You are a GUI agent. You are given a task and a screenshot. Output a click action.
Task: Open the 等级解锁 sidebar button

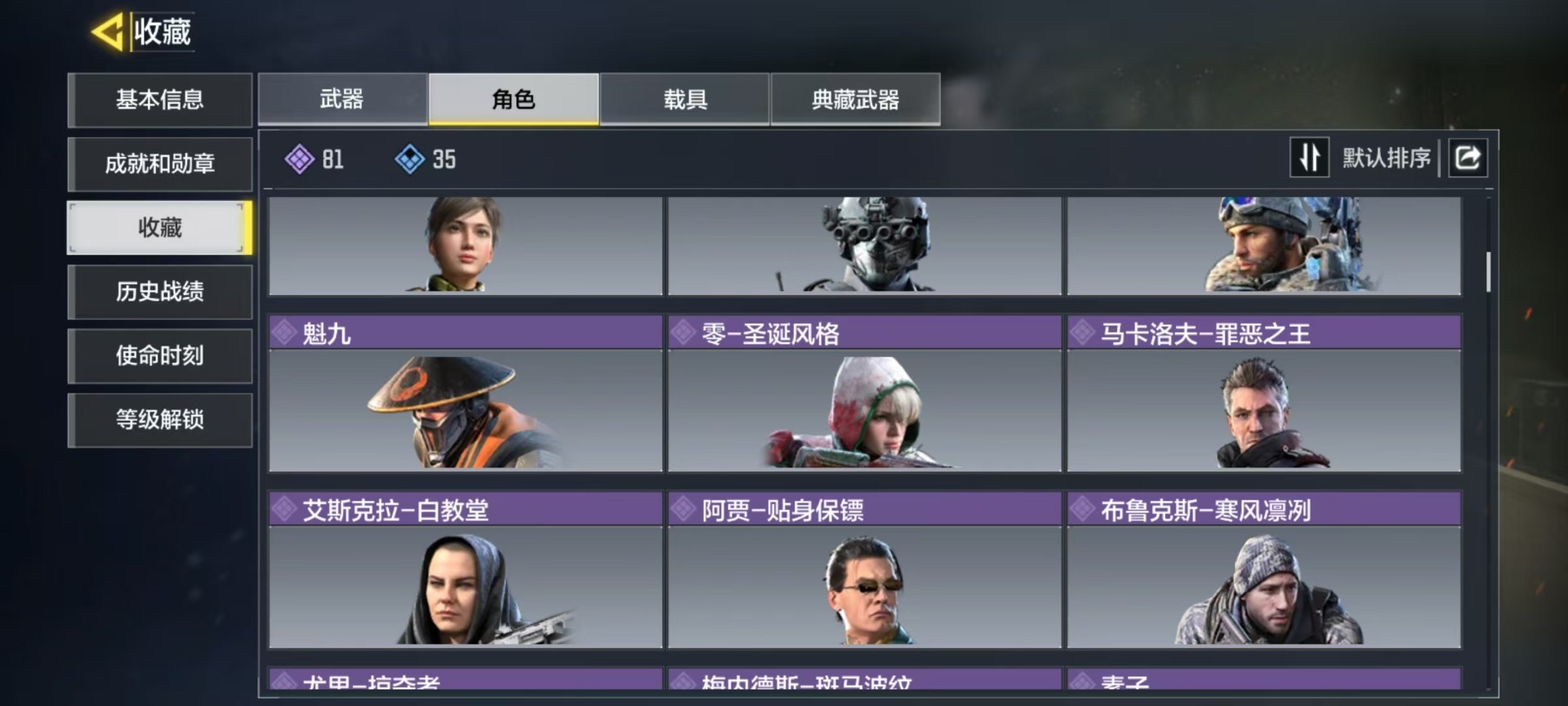pyautogui.click(x=160, y=419)
